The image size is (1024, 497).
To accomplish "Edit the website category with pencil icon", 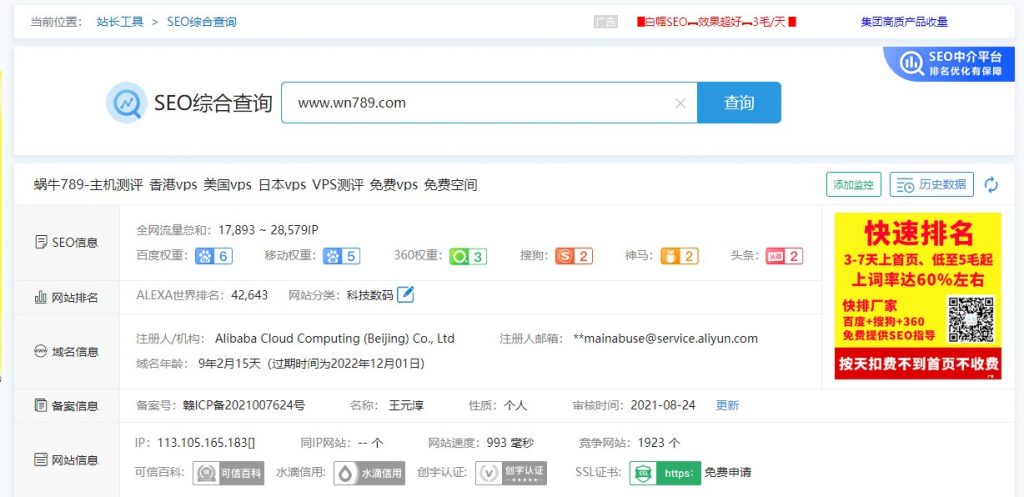I will (x=405, y=294).
